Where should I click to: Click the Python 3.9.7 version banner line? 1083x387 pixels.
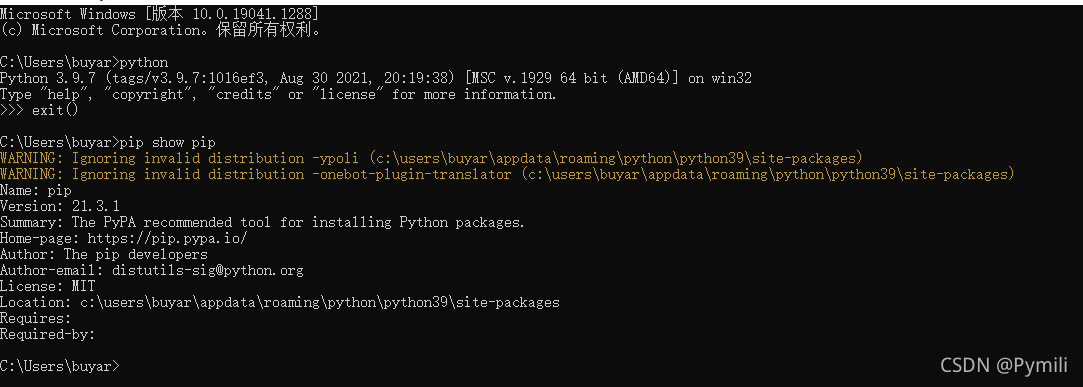[x=376, y=79]
